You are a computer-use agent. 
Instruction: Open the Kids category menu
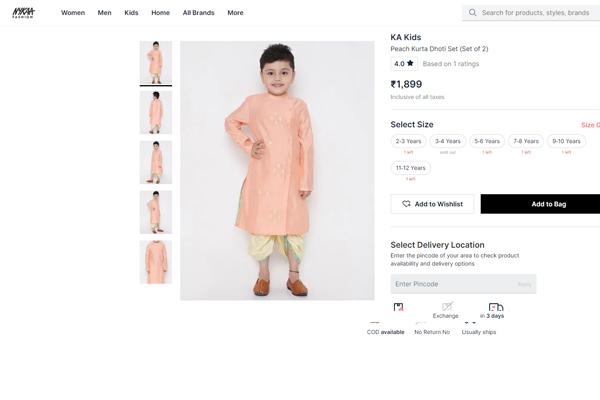(x=131, y=13)
